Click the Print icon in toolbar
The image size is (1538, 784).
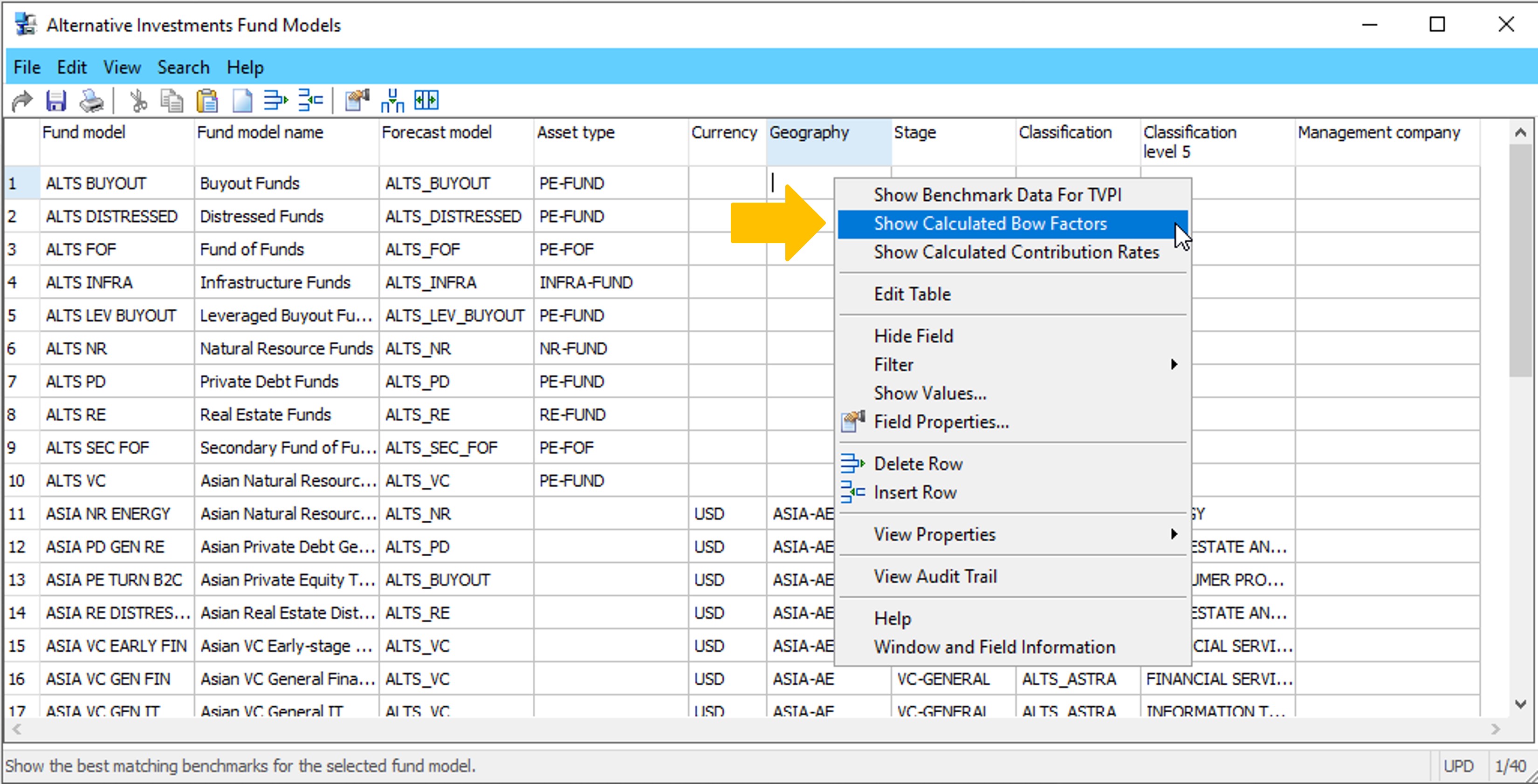click(x=91, y=101)
